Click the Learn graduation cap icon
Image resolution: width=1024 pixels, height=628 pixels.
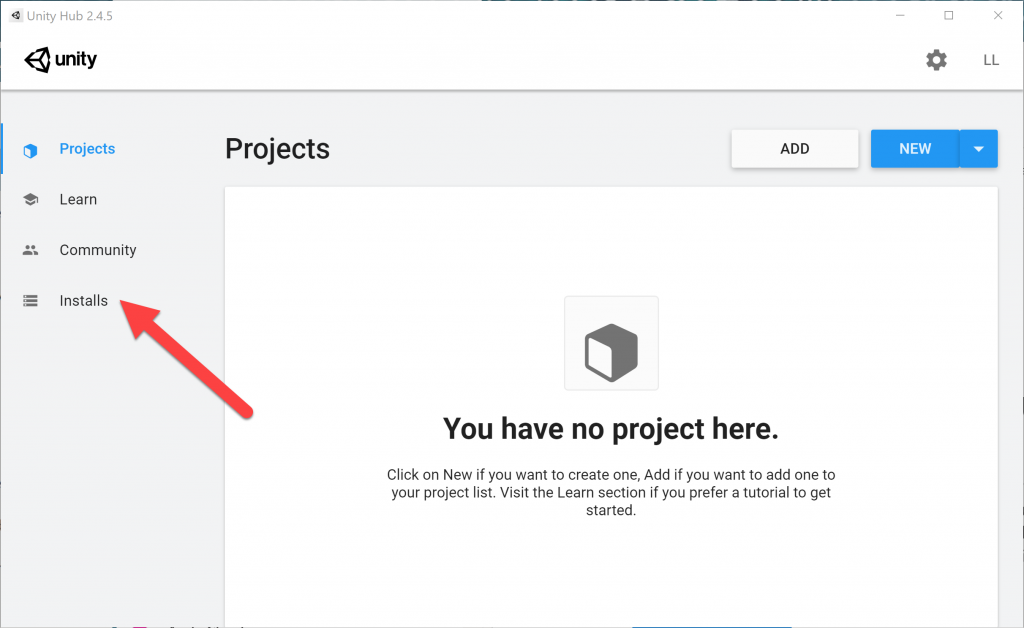pyautogui.click(x=30, y=199)
